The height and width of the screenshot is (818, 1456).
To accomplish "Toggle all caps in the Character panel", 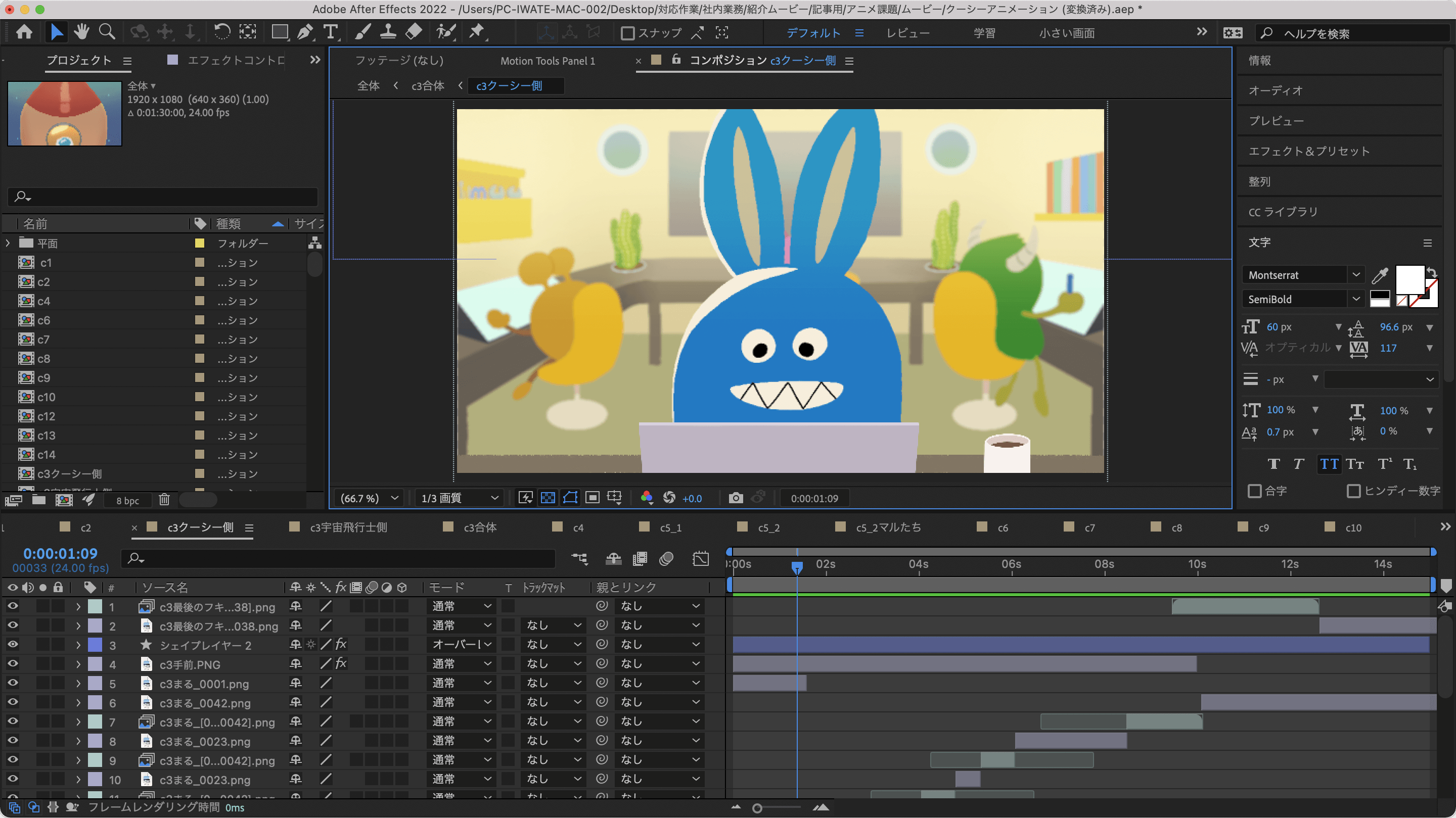I will tap(1330, 464).
